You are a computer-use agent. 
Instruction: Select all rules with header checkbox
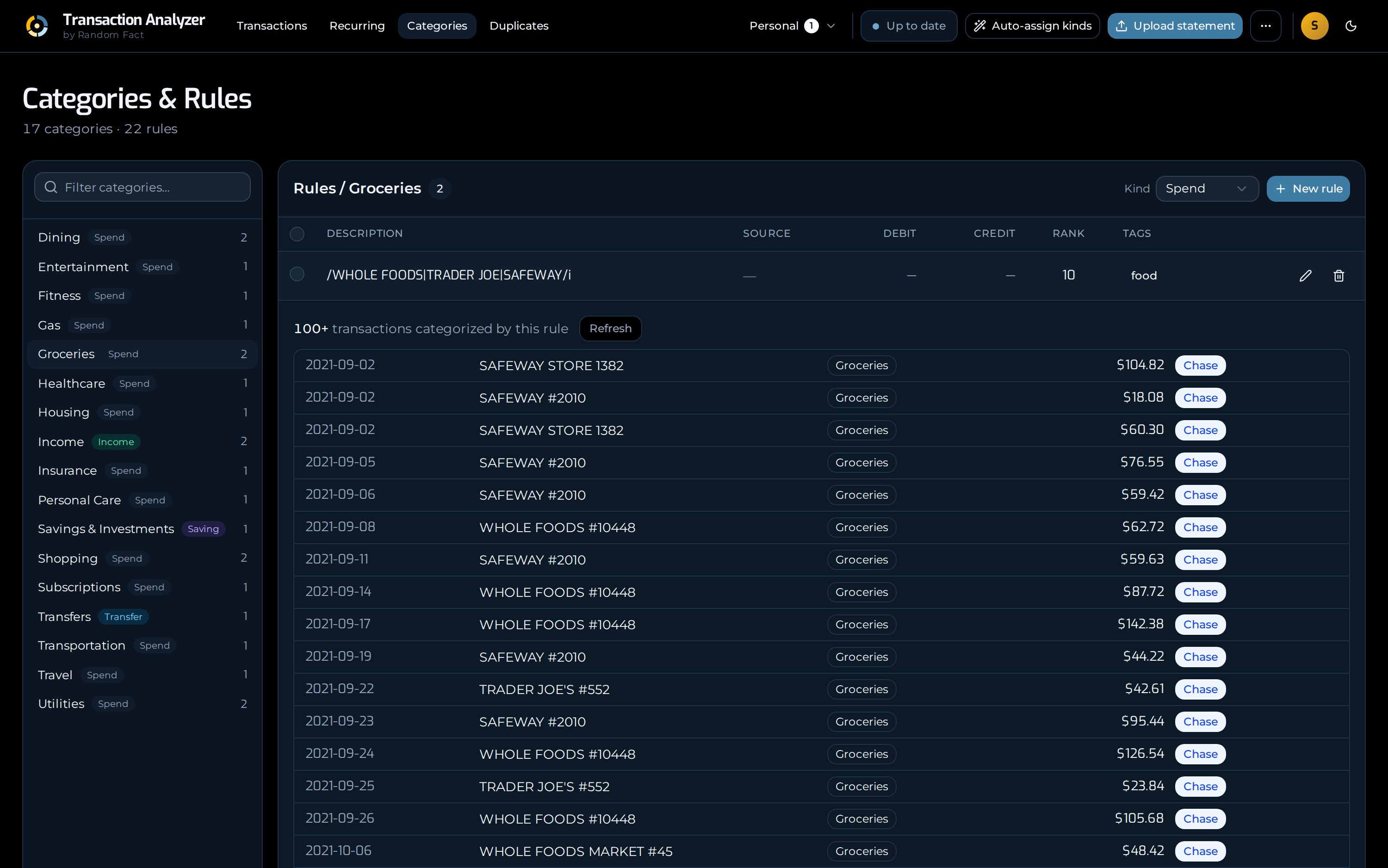[x=297, y=234]
